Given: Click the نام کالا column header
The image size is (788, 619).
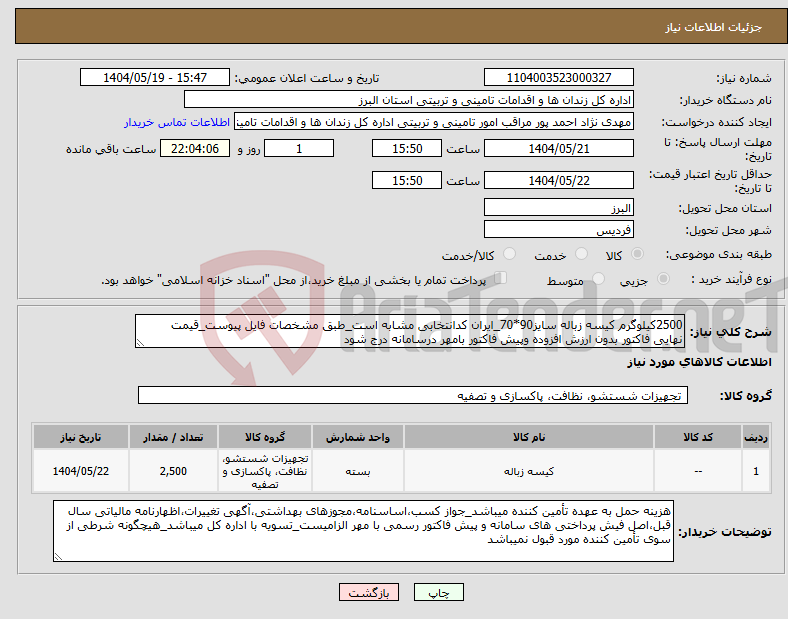Looking at the screenshot, I should click(529, 437).
